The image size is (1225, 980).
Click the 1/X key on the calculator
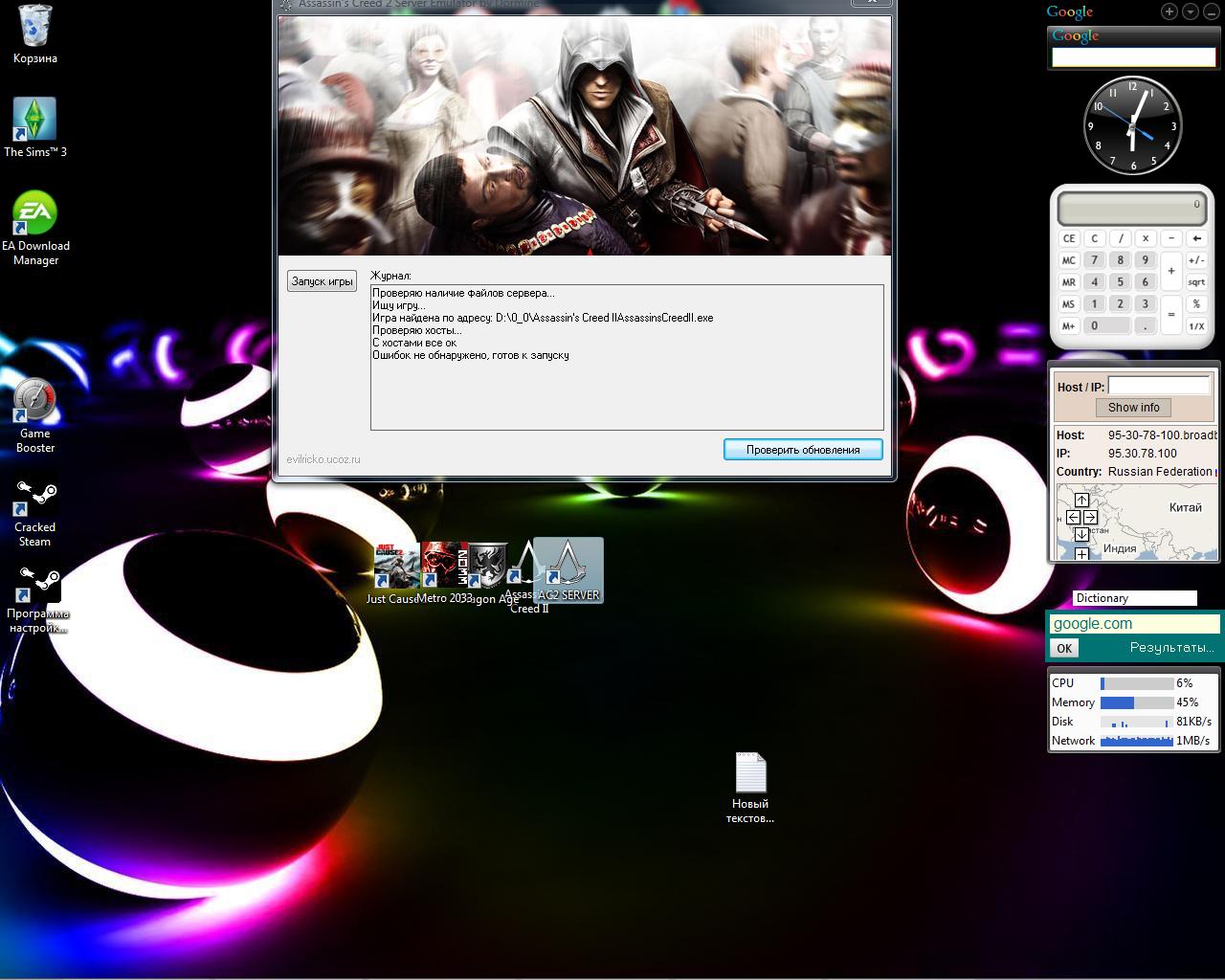click(1196, 325)
